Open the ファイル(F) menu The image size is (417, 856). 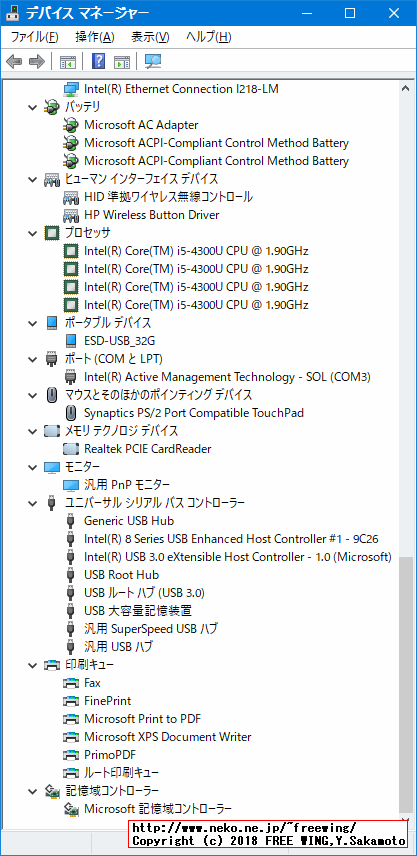click(x=34, y=37)
